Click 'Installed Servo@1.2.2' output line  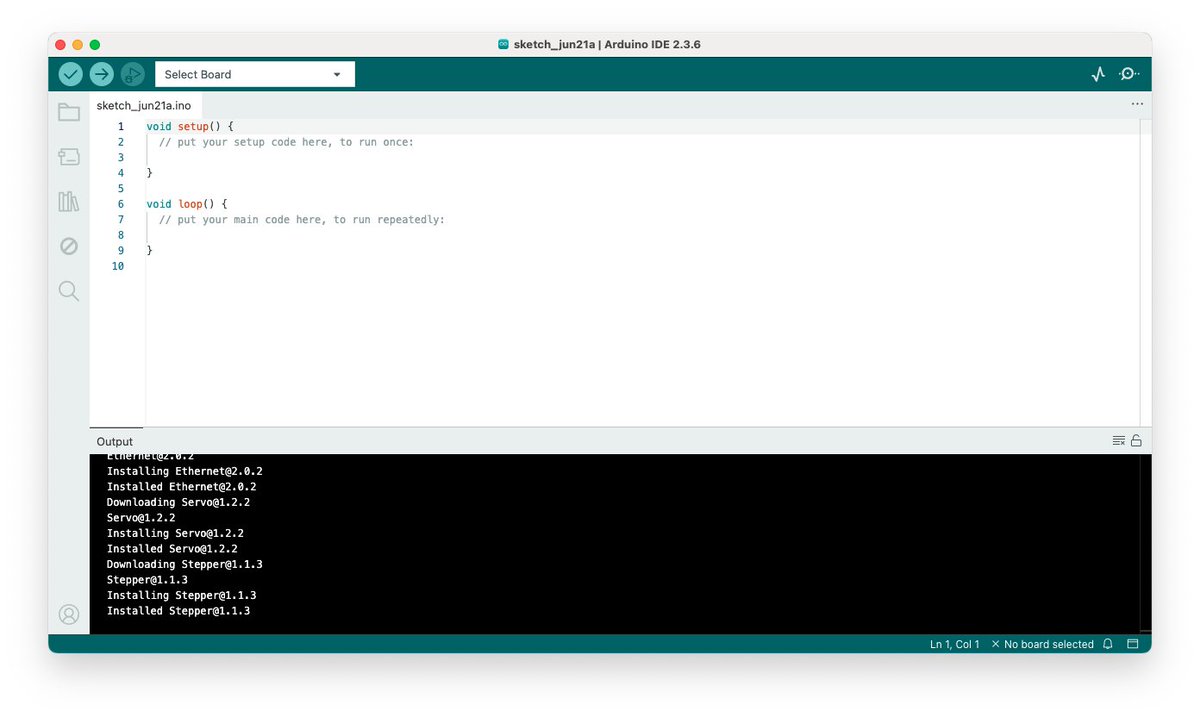[x=173, y=549]
